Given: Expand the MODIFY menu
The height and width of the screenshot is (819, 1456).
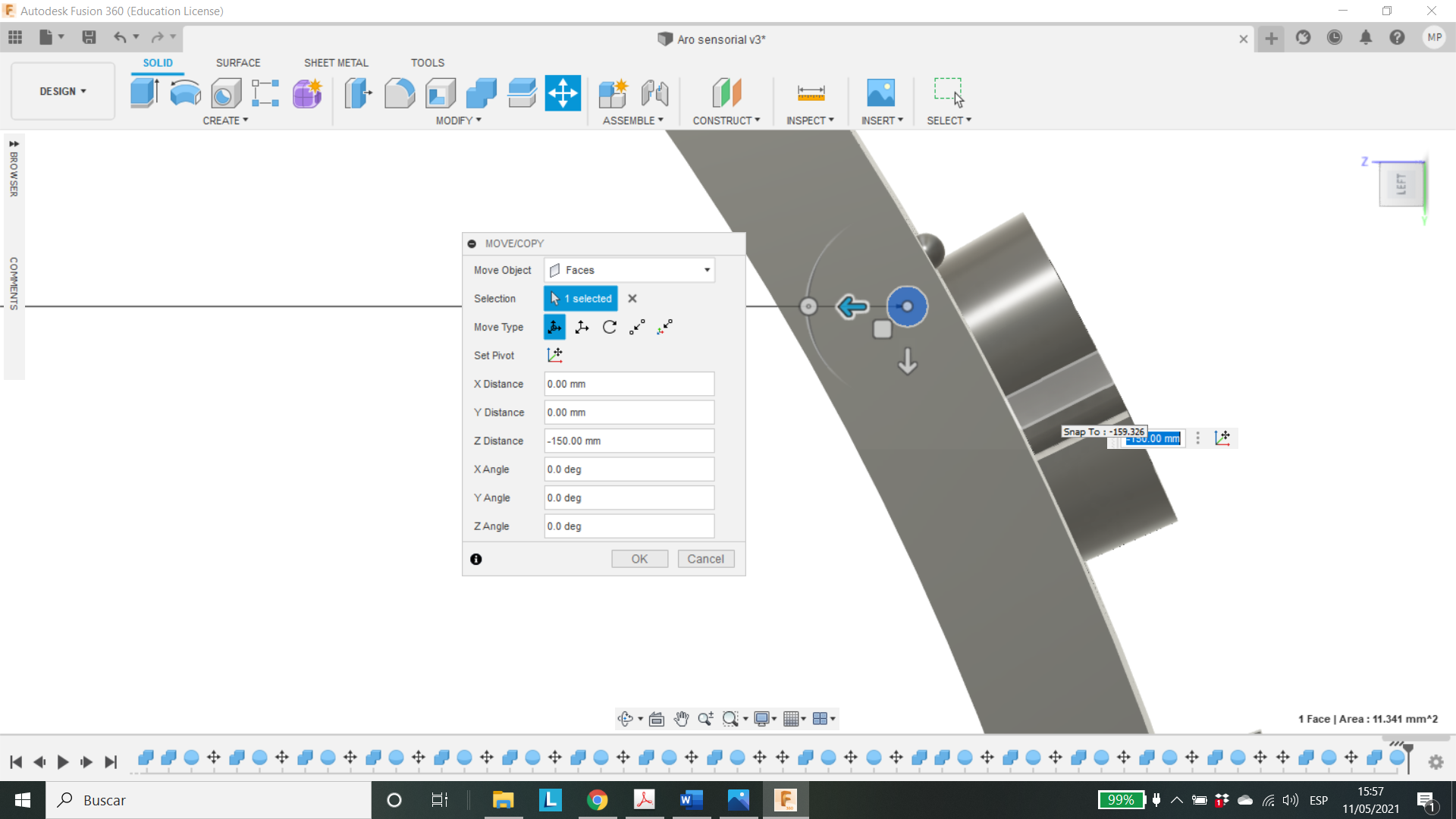Looking at the screenshot, I should tap(458, 121).
